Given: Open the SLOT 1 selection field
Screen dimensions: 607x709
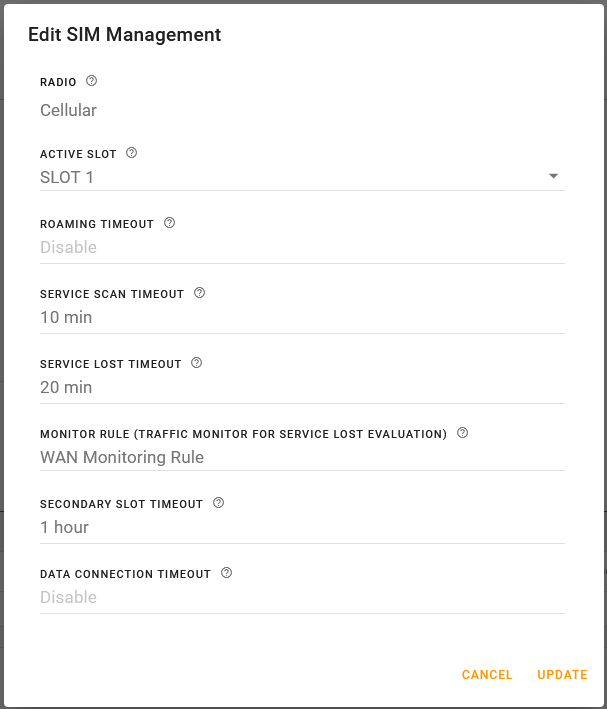Looking at the screenshot, I should (x=290, y=177).
